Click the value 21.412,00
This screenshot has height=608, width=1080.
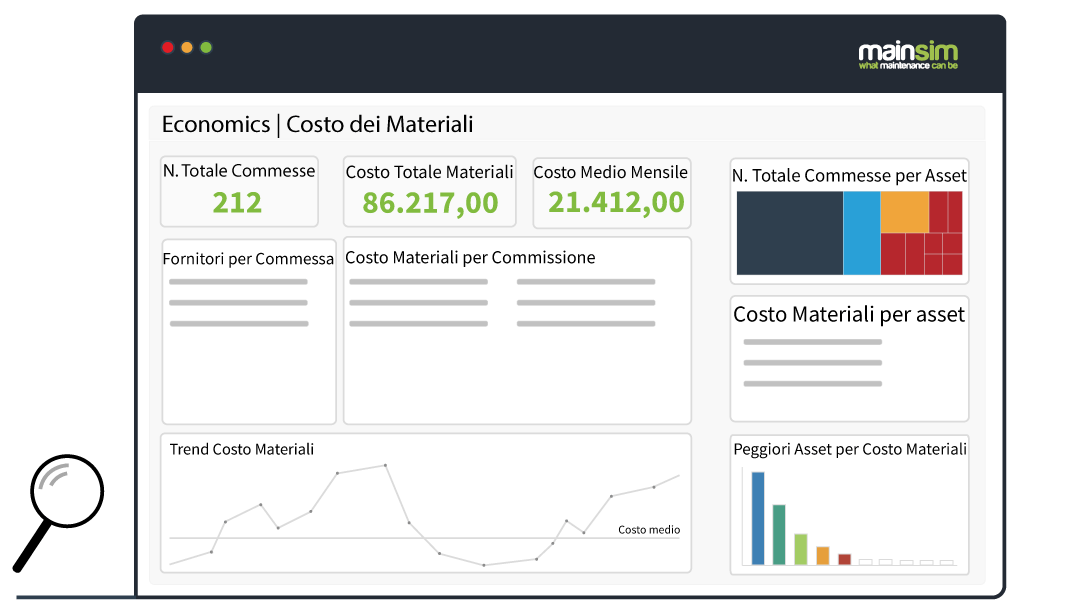(616, 202)
